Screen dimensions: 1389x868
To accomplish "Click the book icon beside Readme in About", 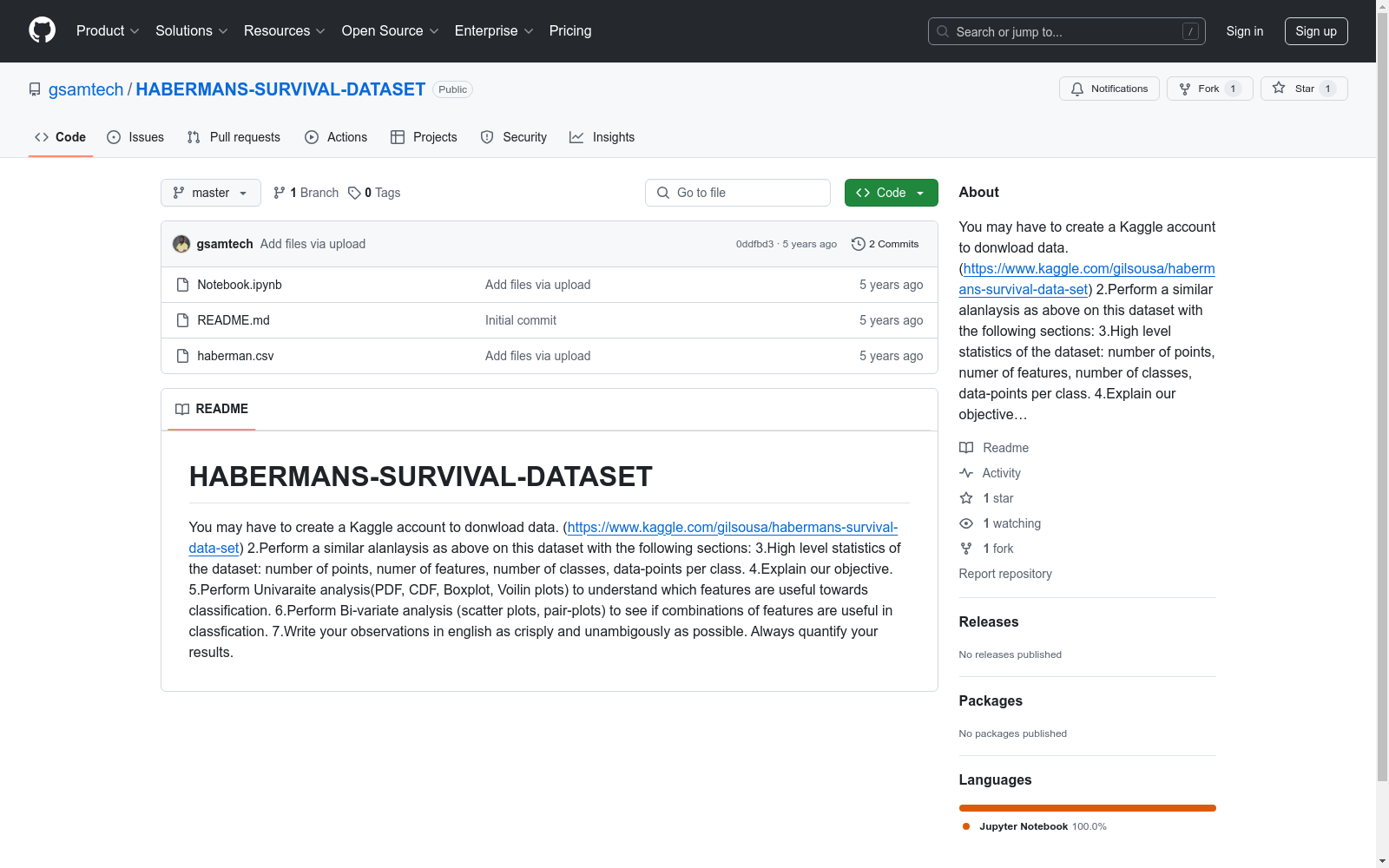I will (x=966, y=448).
